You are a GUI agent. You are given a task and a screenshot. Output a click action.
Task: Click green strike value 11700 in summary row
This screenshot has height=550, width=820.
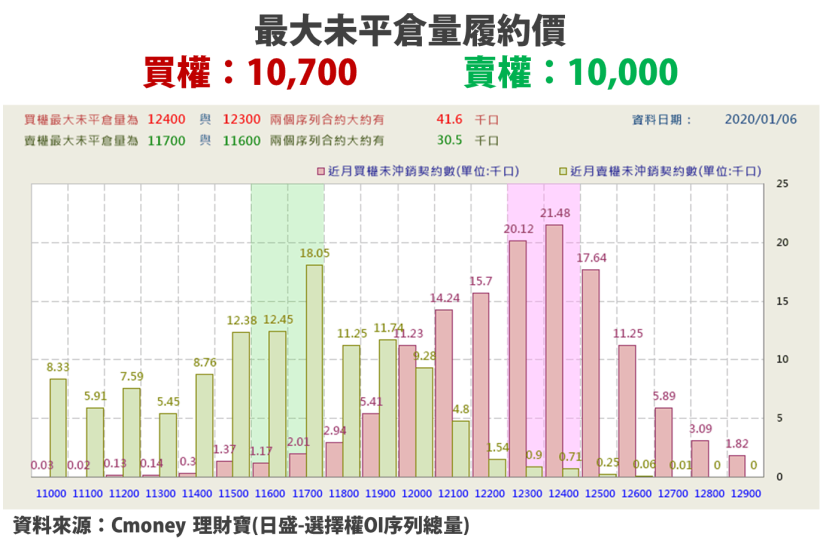(x=166, y=141)
